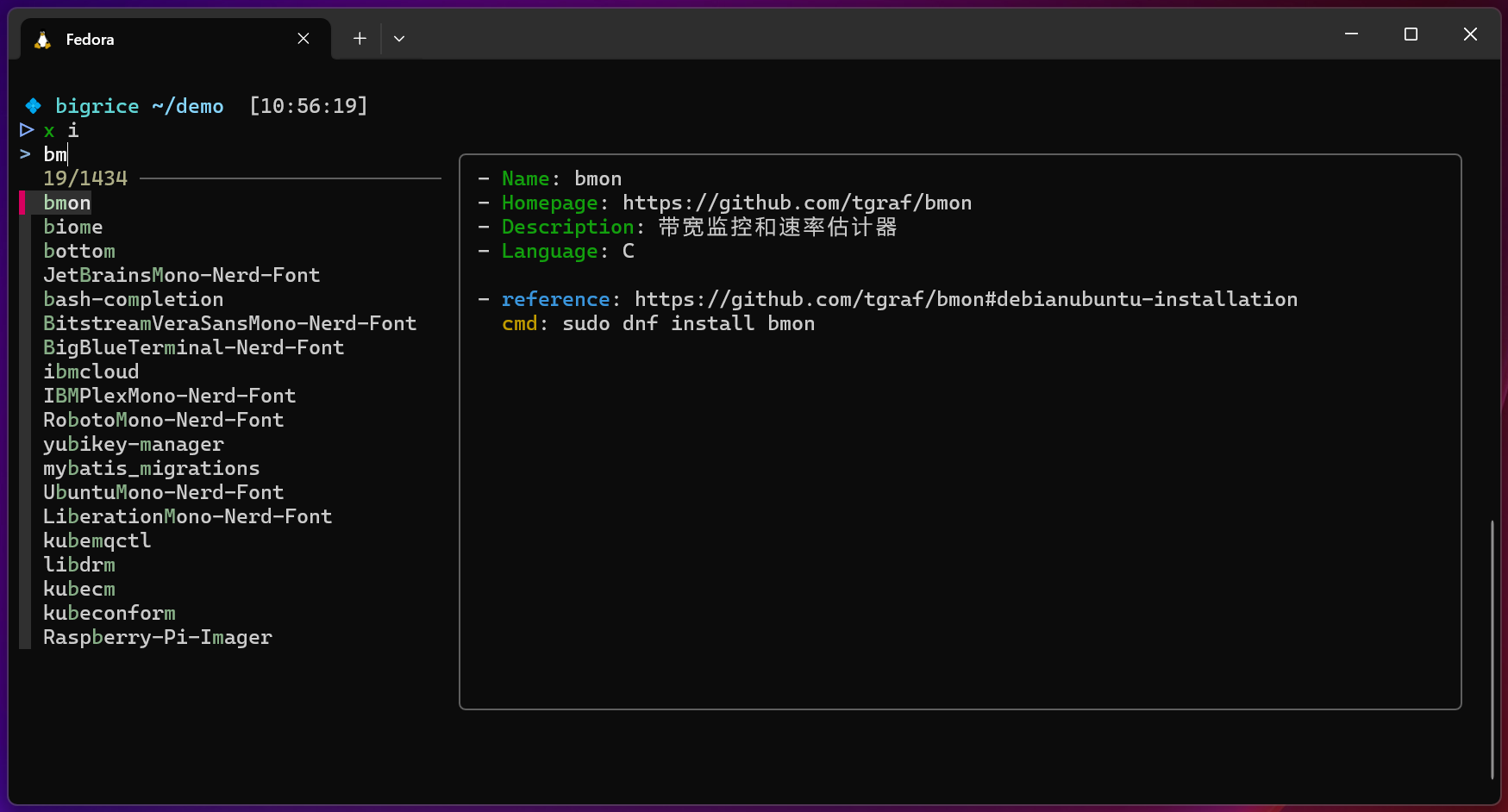Click the '19/1434' match counter
This screenshot has width=1508, height=812.
coord(84,178)
